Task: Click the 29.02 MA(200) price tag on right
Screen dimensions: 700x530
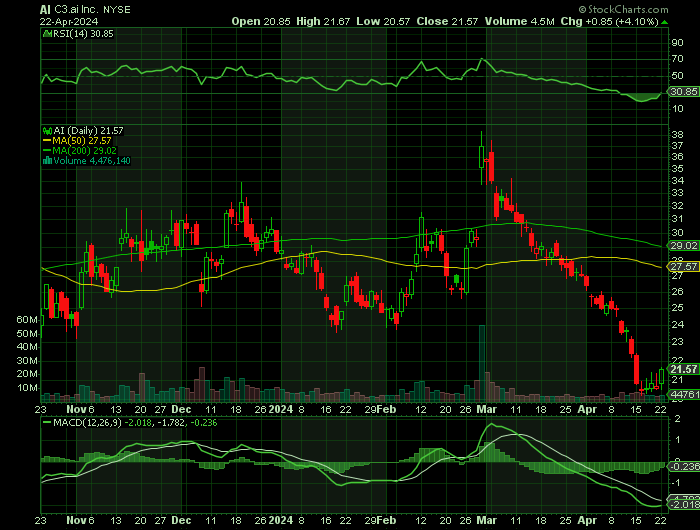Action: (684, 246)
